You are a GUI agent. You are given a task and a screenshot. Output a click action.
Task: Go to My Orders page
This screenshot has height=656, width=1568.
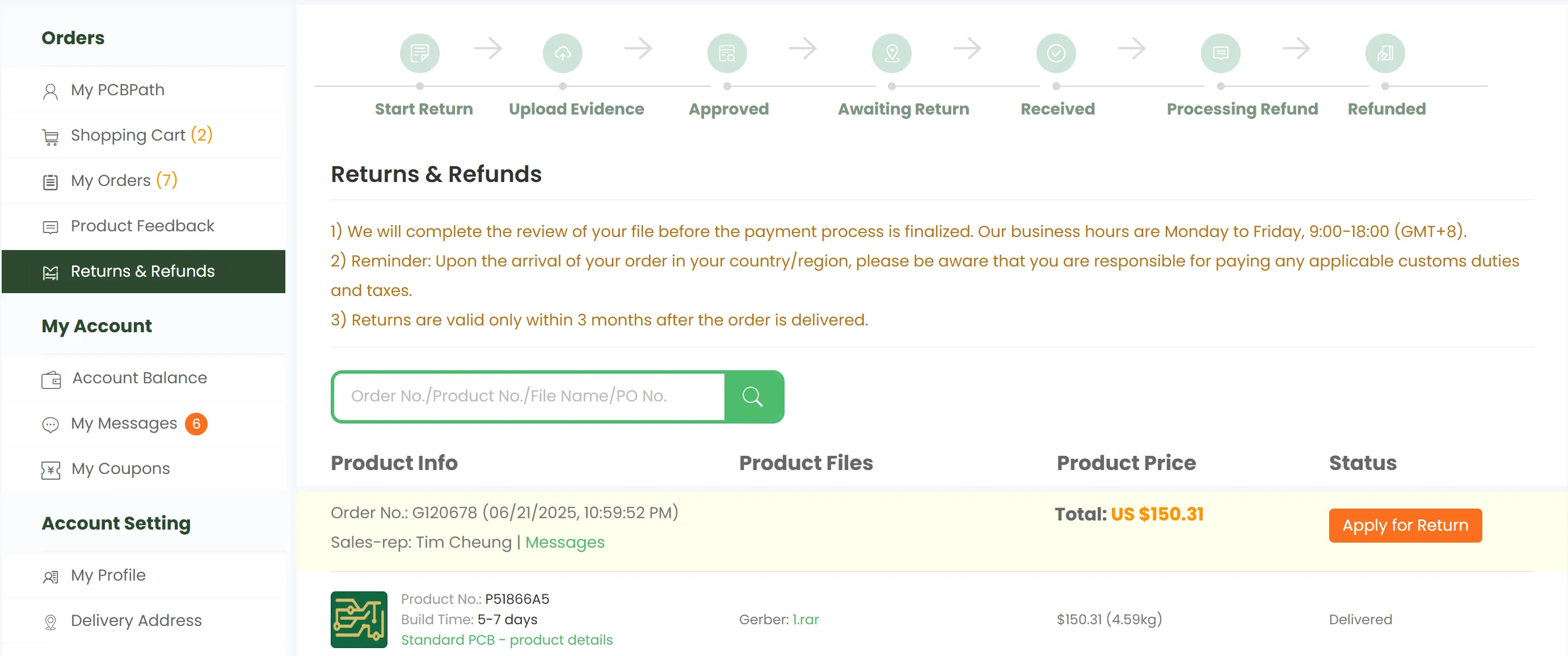[x=111, y=181]
